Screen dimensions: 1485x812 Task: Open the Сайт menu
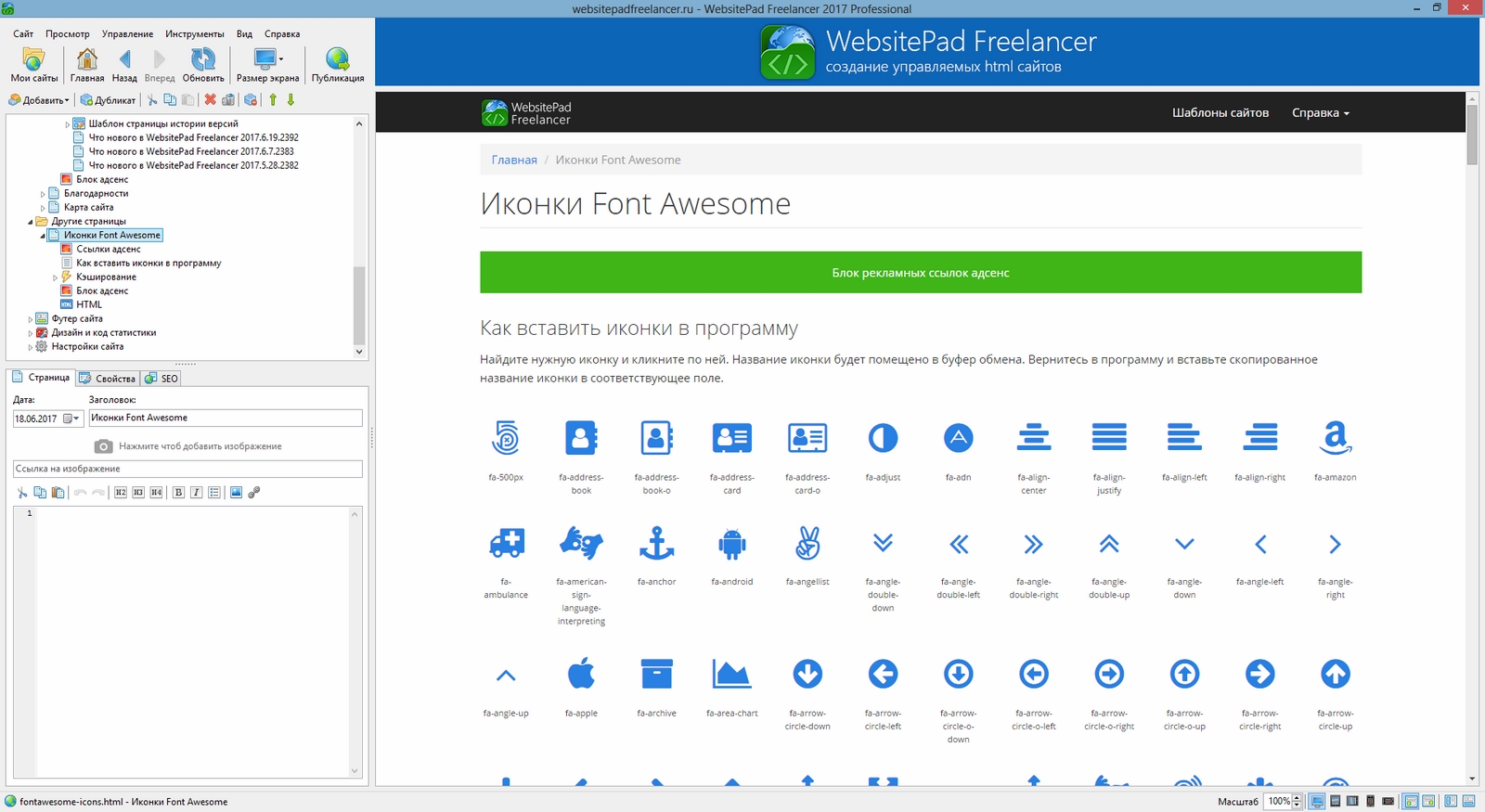[23, 33]
